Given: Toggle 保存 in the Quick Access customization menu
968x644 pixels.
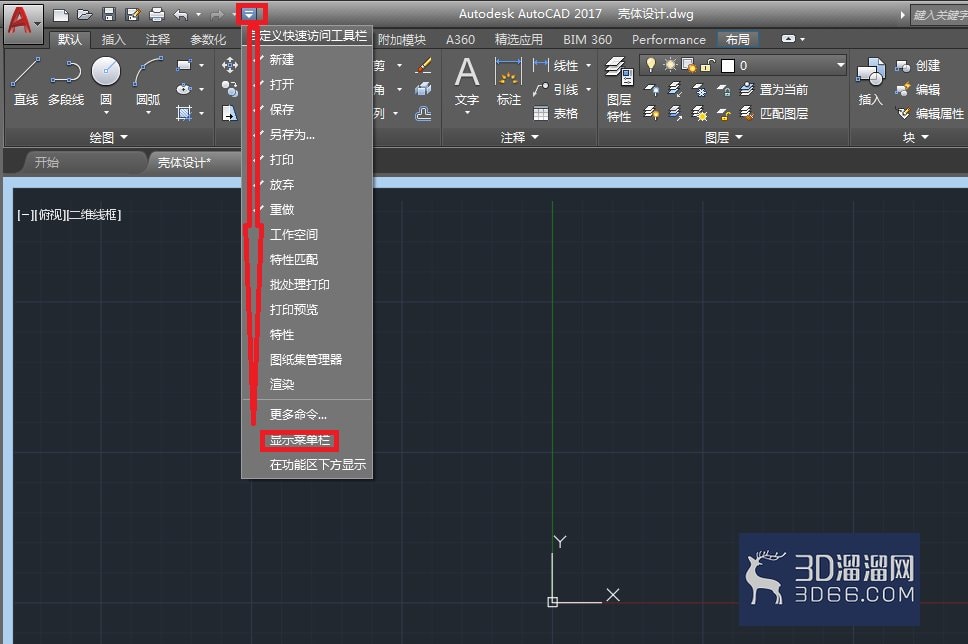Looking at the screenshot, I should 284,109.
